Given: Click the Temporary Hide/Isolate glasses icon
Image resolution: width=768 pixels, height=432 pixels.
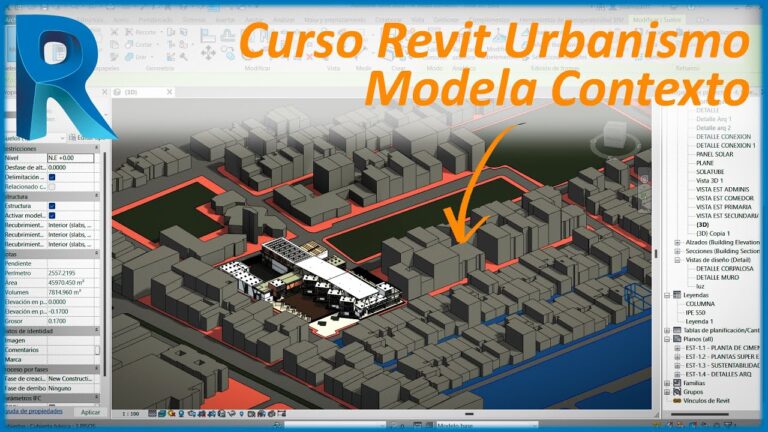Looking at the screenshot, I should coord(231,414).
